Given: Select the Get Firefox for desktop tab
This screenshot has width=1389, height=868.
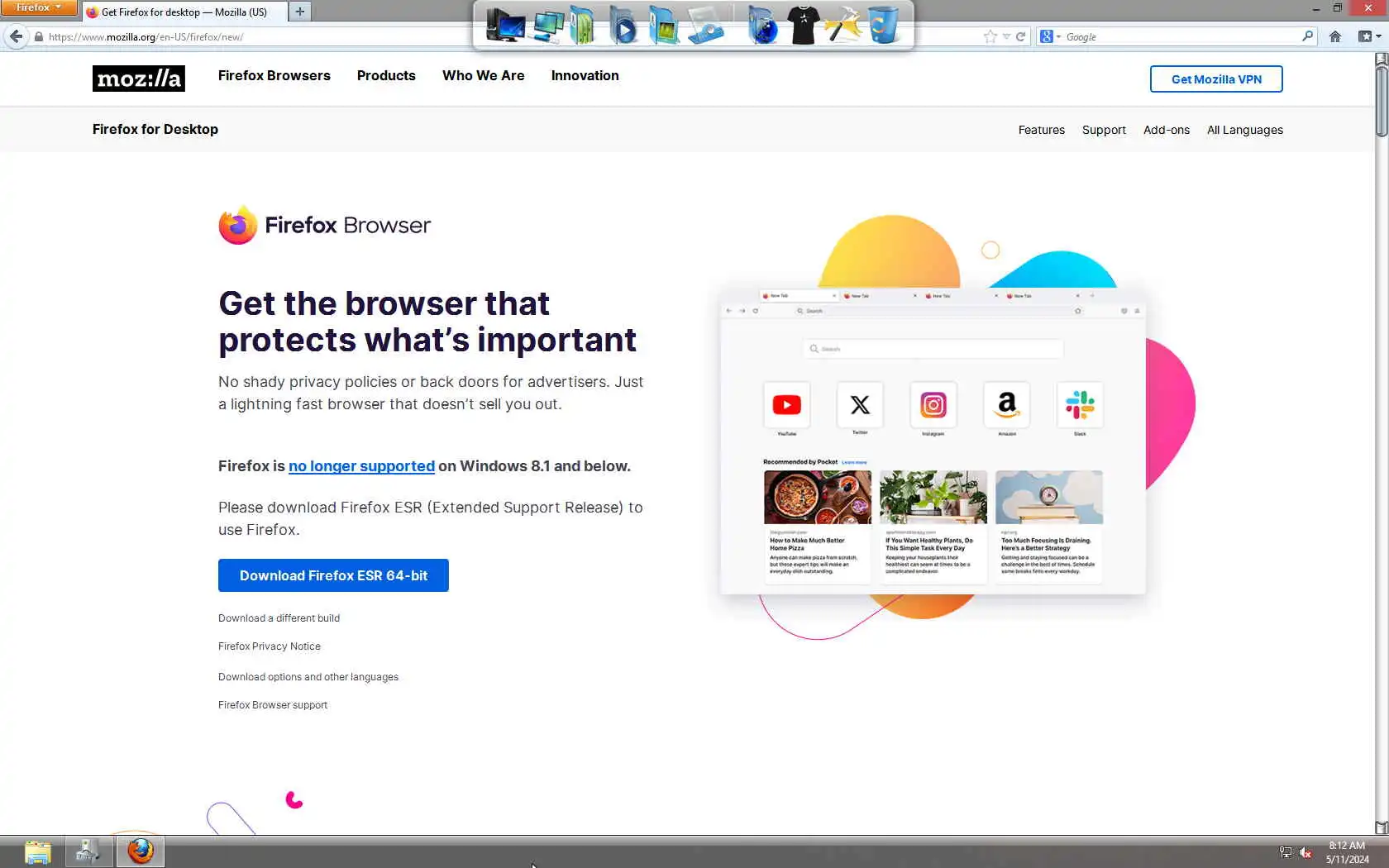Looking at the screenshot, I should [x=184, y=12].
